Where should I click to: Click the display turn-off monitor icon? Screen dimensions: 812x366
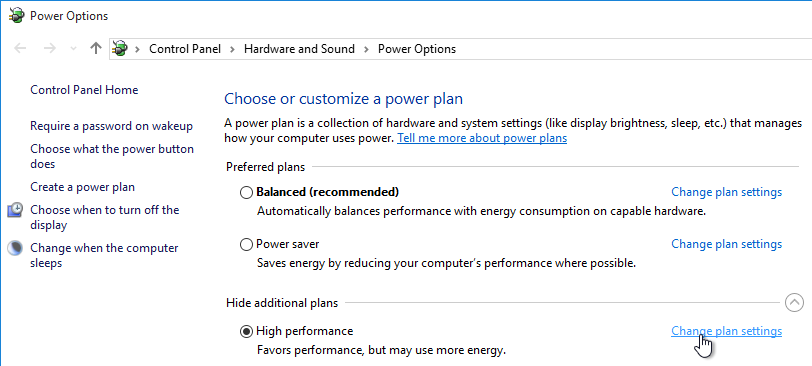tap(16, 210)
